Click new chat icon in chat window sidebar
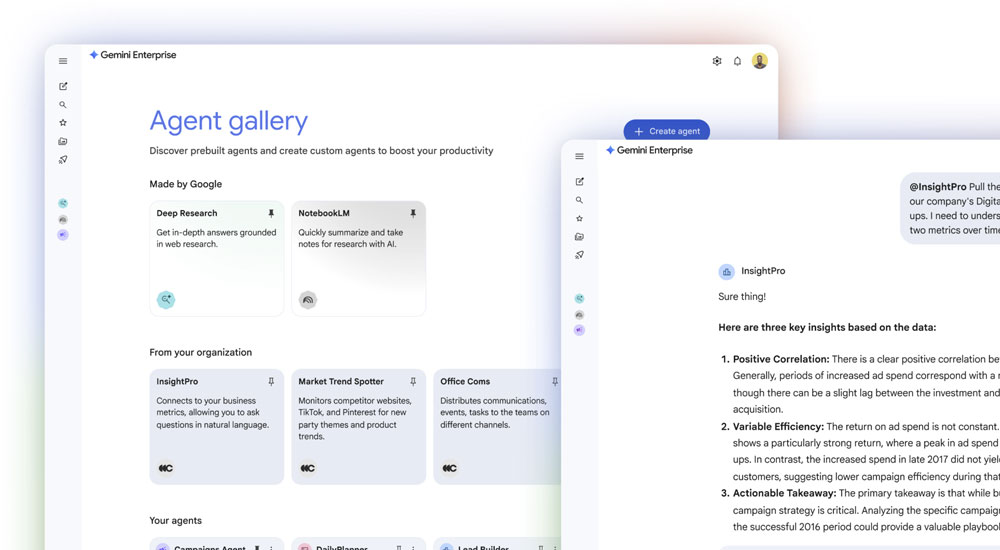 coord(579,181)
